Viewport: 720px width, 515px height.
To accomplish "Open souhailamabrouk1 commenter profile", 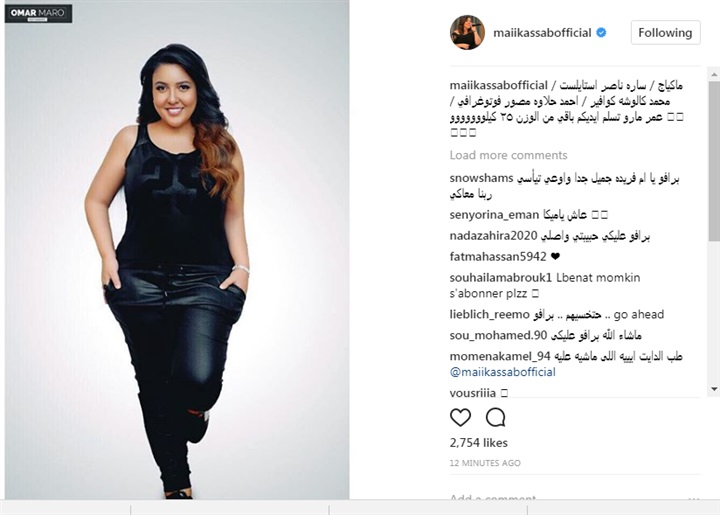I will [x=501, y=278].
